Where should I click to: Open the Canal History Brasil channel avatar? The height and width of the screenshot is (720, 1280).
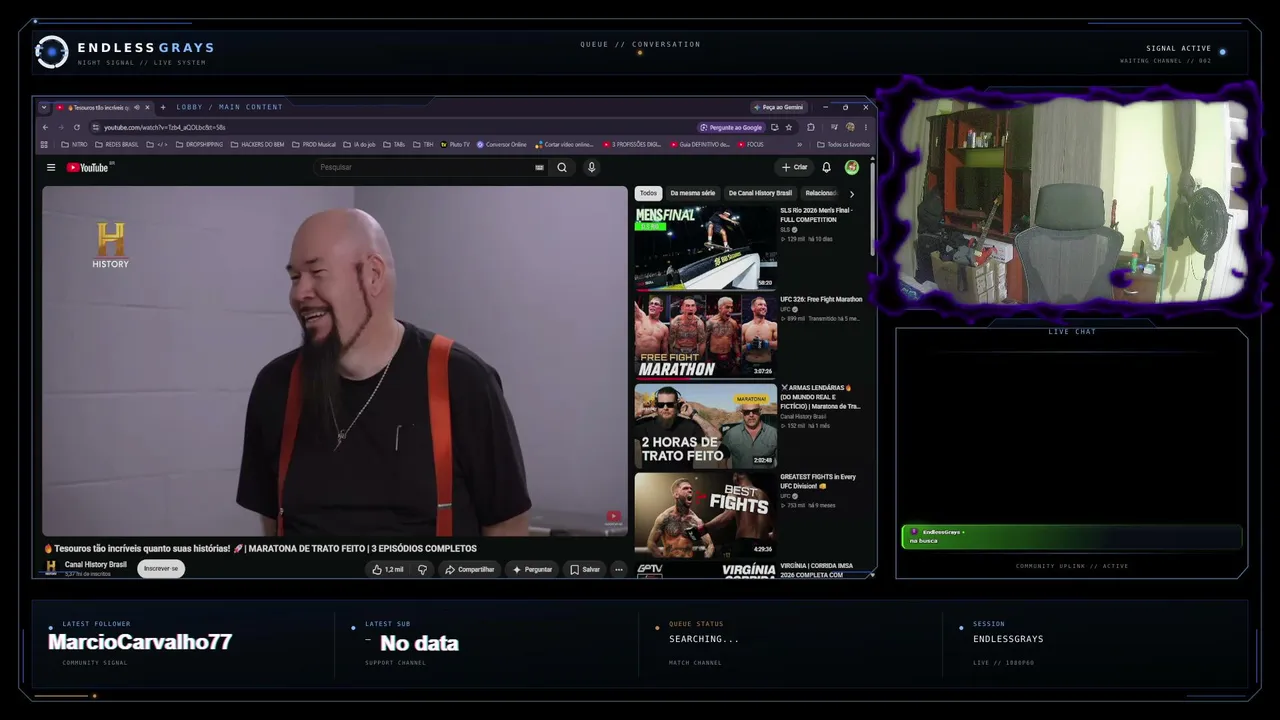[x=51, y=568]
